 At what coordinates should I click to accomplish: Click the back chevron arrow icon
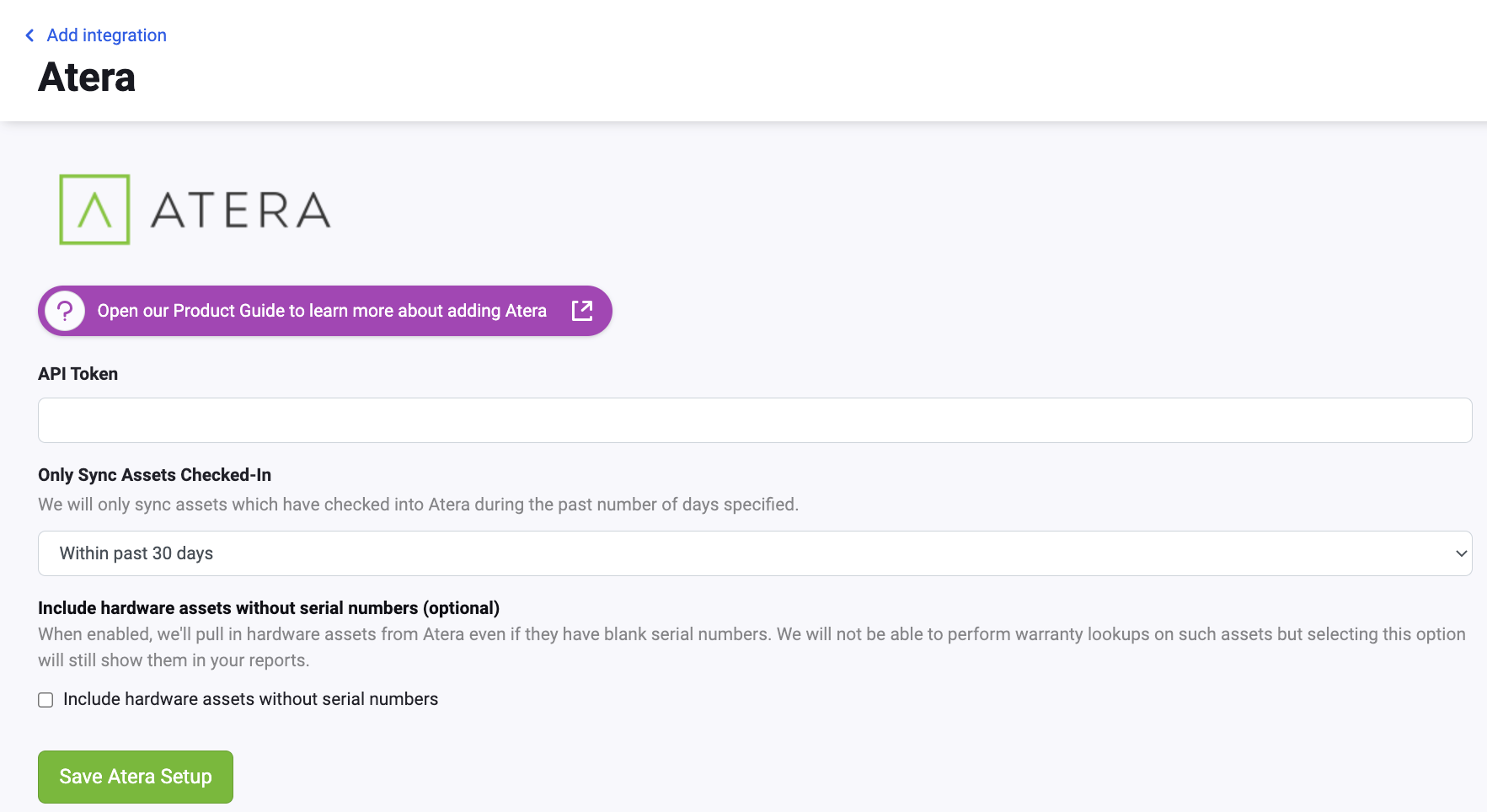coord(29,35)
